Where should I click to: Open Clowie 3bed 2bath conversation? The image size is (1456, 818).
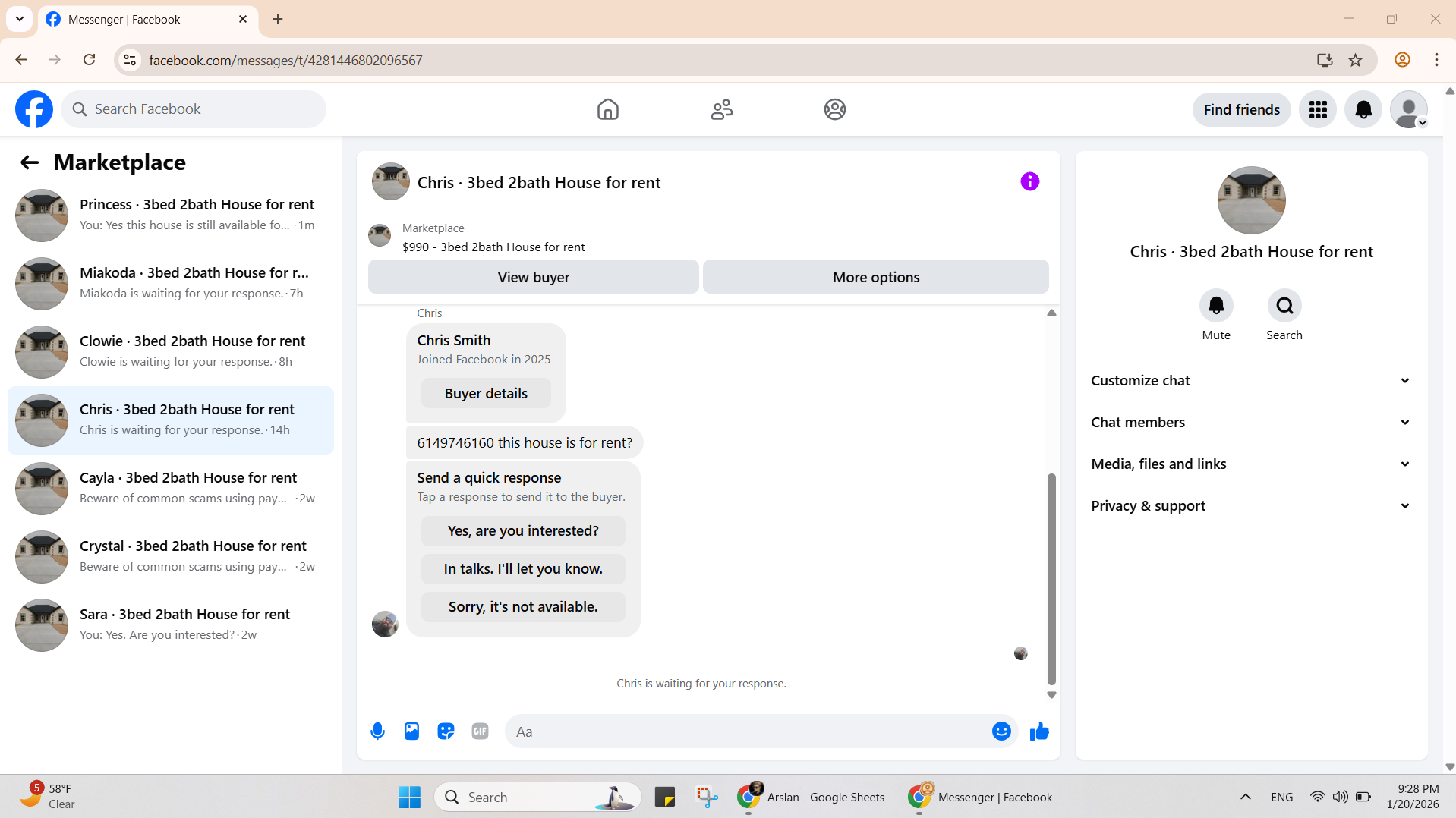coord(171,352)
